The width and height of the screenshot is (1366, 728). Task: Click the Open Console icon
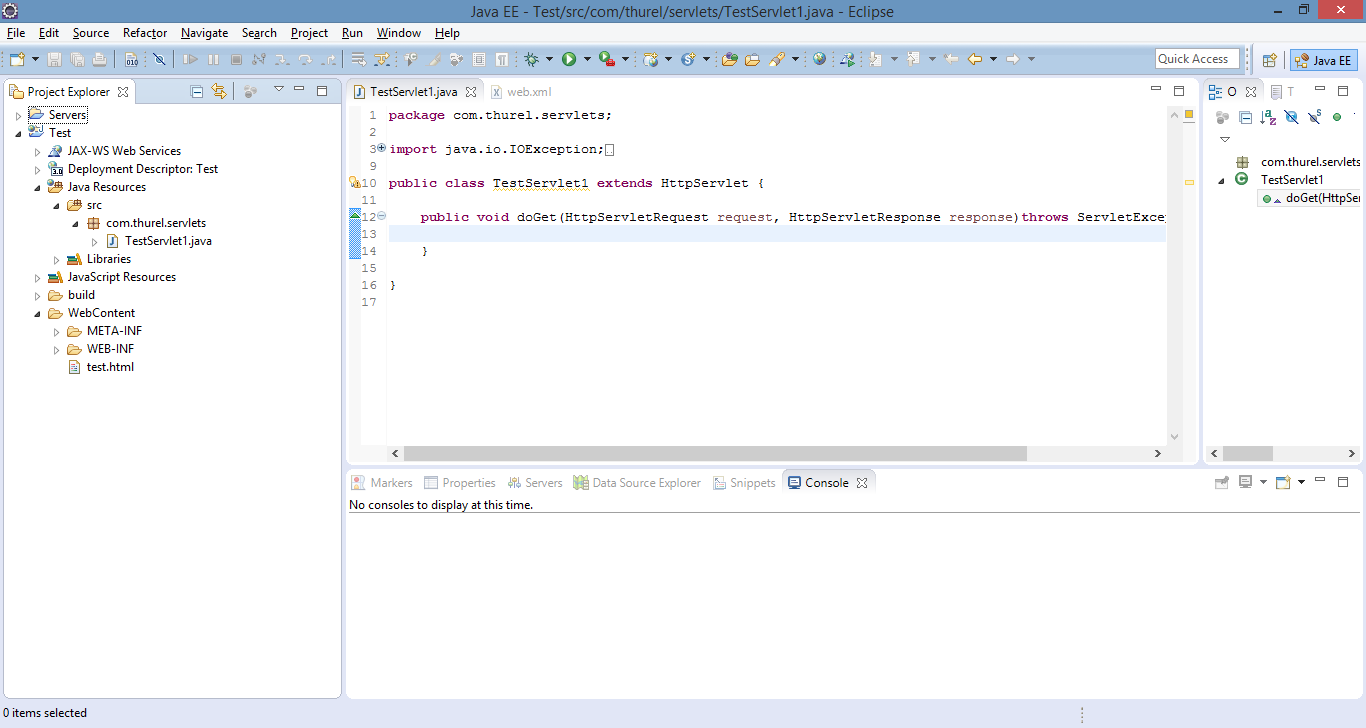point(1283,482)
